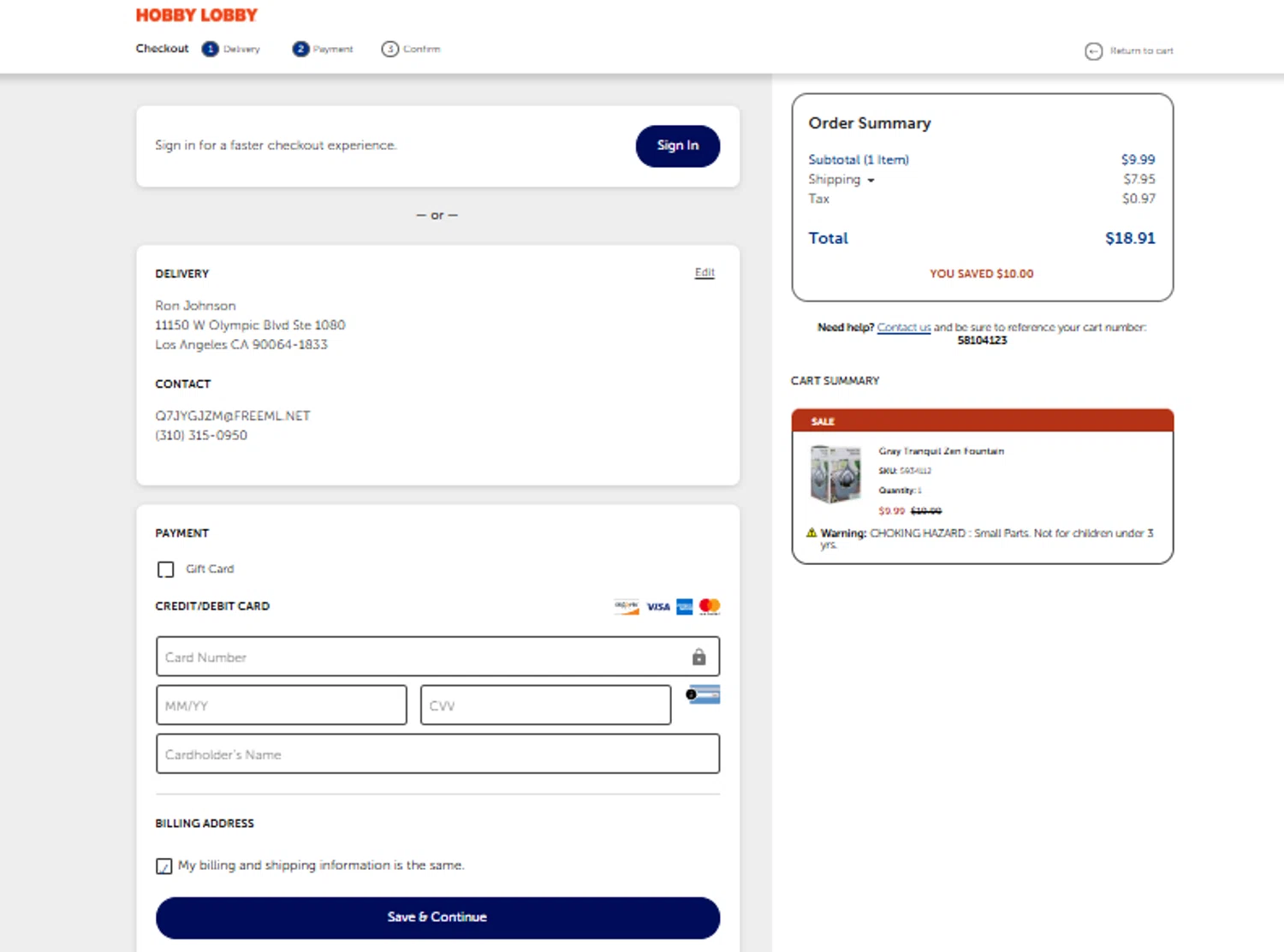
Task: Focus the MM/YY expiration field
Action: 282,705
